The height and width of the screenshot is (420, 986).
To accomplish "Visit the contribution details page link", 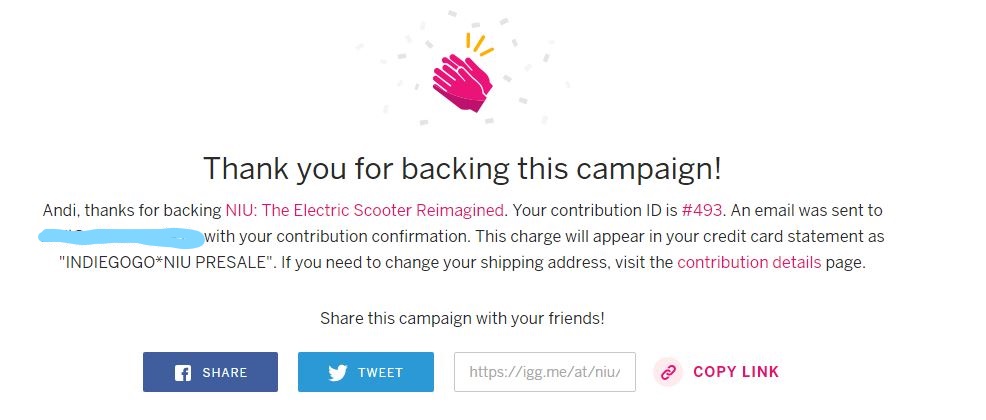I will (x=749, y=263).
